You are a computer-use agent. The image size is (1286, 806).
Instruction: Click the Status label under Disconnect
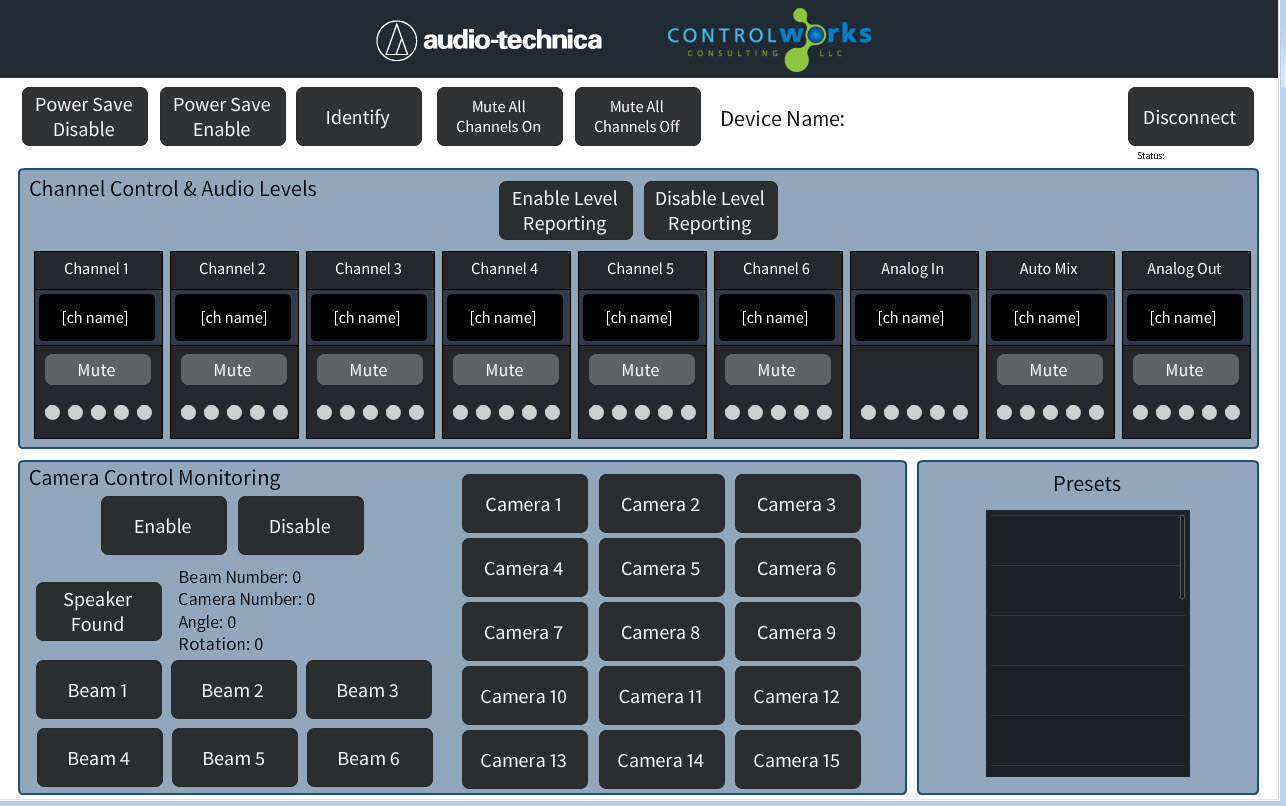tap(1151, 156)
